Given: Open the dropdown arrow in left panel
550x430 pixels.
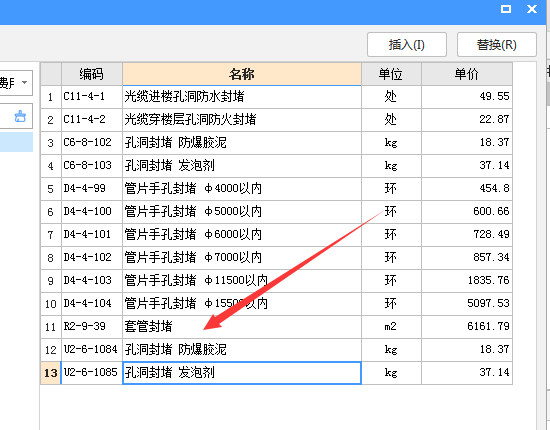Looking at the screenshot, I should click(25, 82).
